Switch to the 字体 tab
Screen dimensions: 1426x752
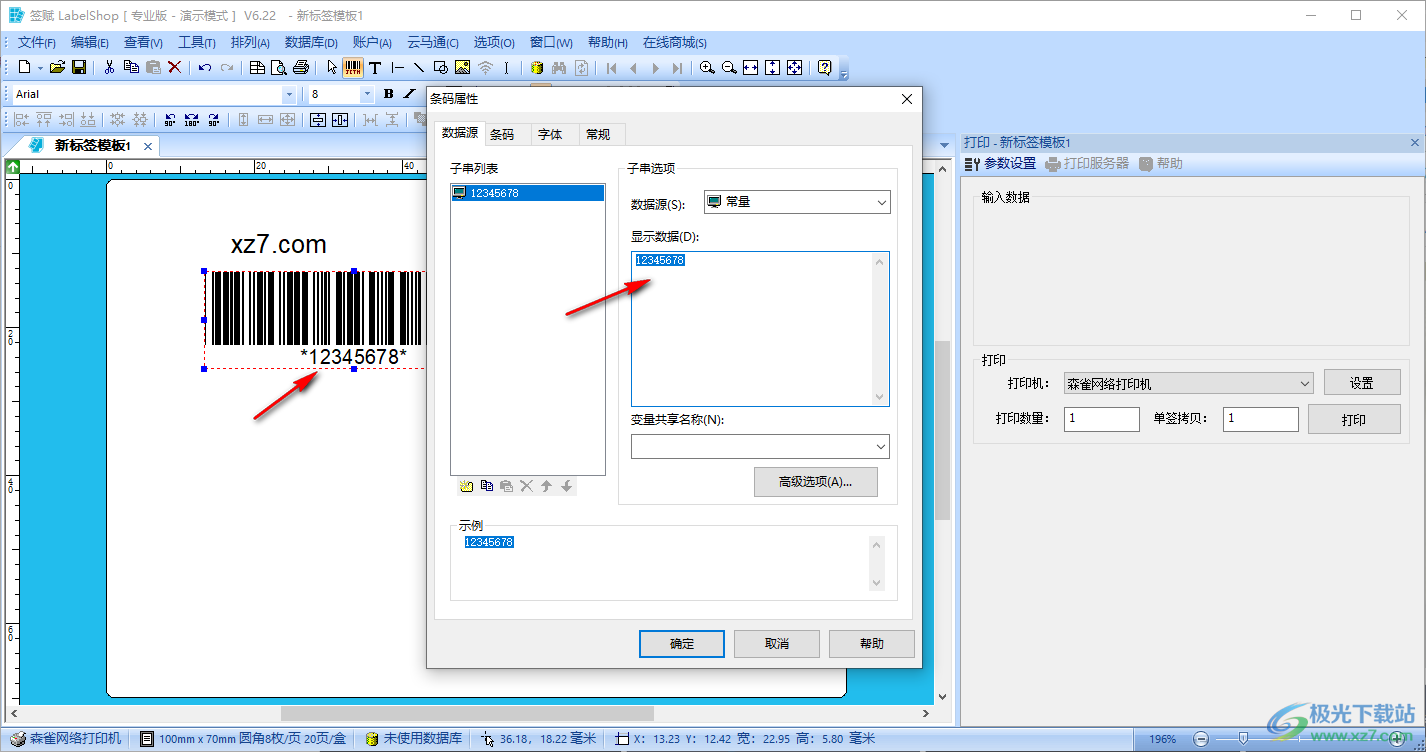coord(550,134)
